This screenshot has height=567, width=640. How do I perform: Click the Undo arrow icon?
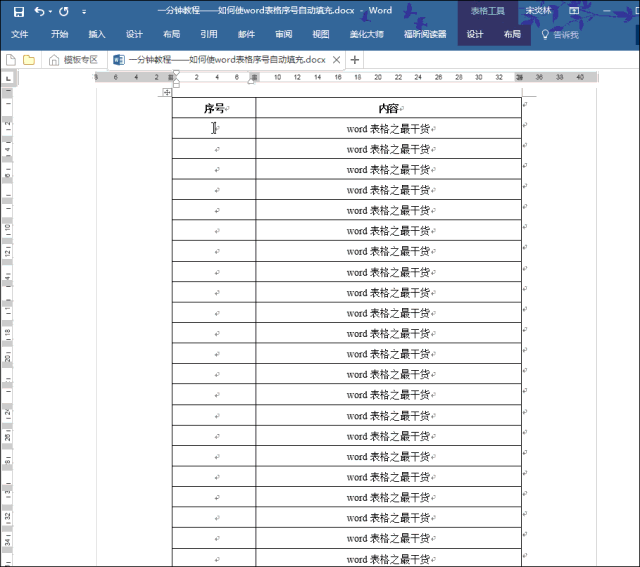tap(39, 11)
